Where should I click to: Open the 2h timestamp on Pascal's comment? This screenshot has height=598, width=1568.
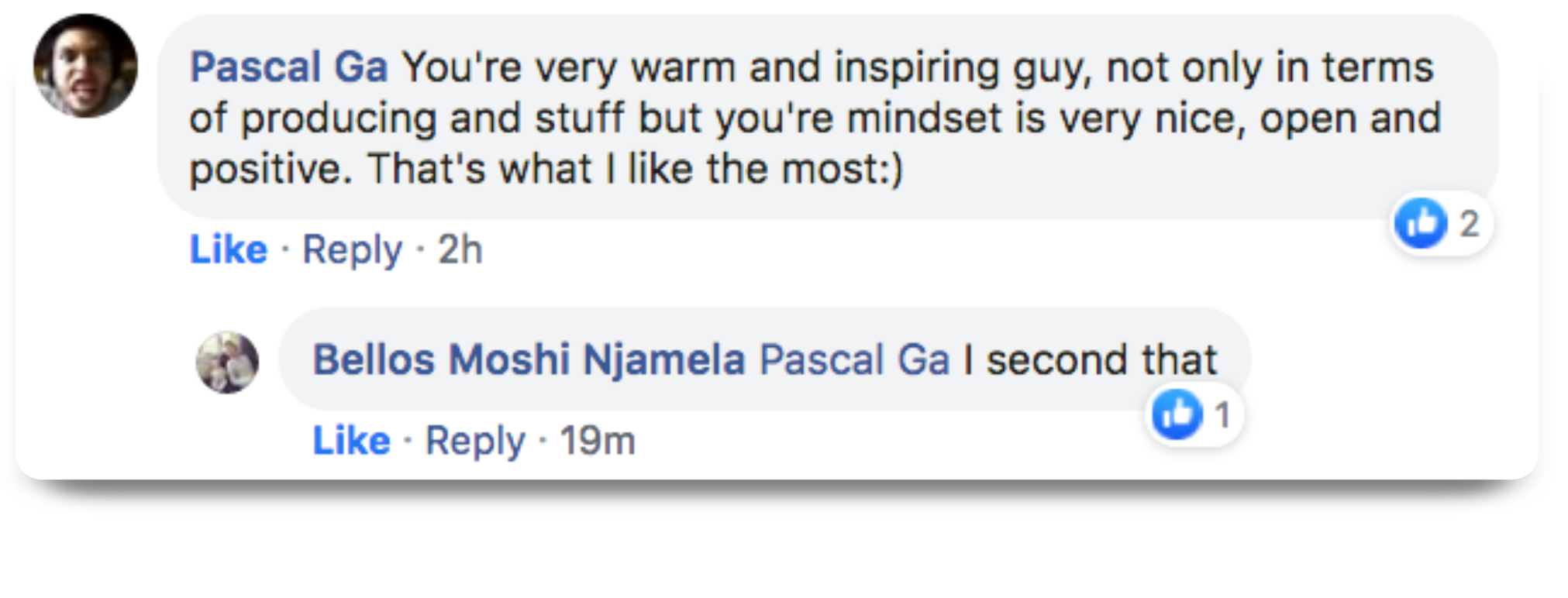coord(460,249)
